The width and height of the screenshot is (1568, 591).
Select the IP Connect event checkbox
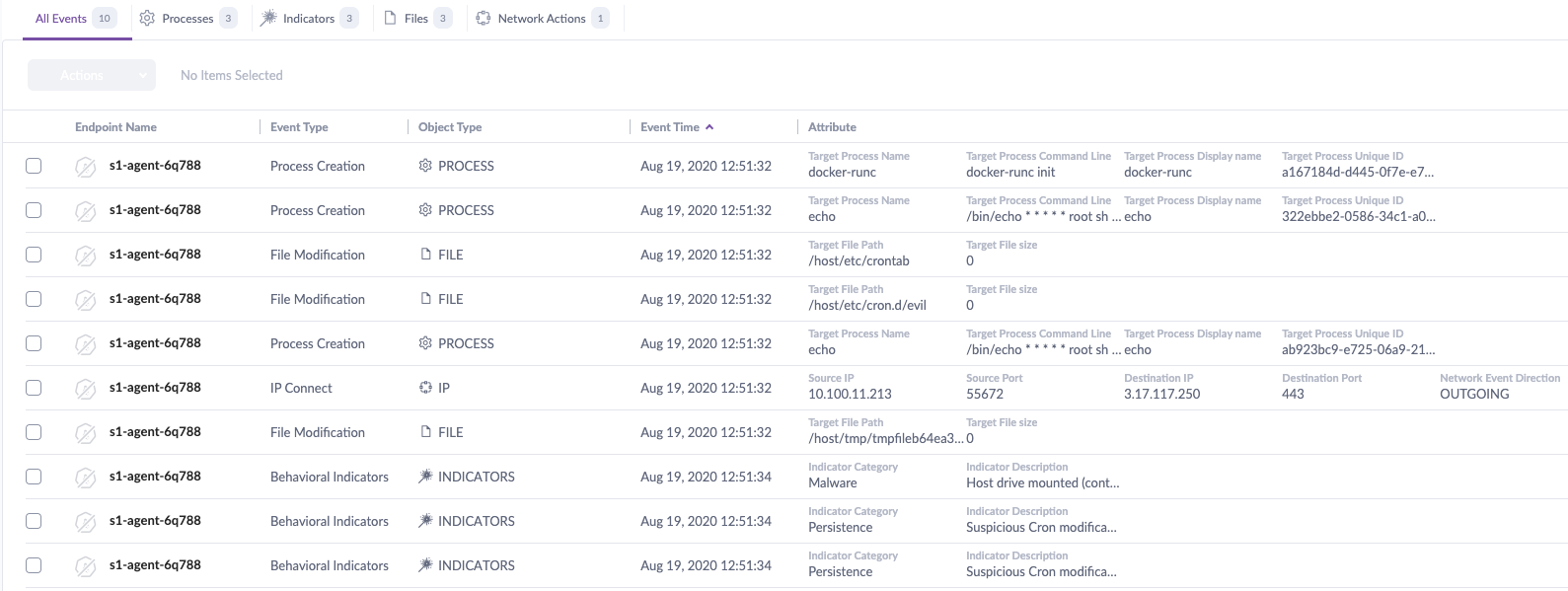coord(34,388)
